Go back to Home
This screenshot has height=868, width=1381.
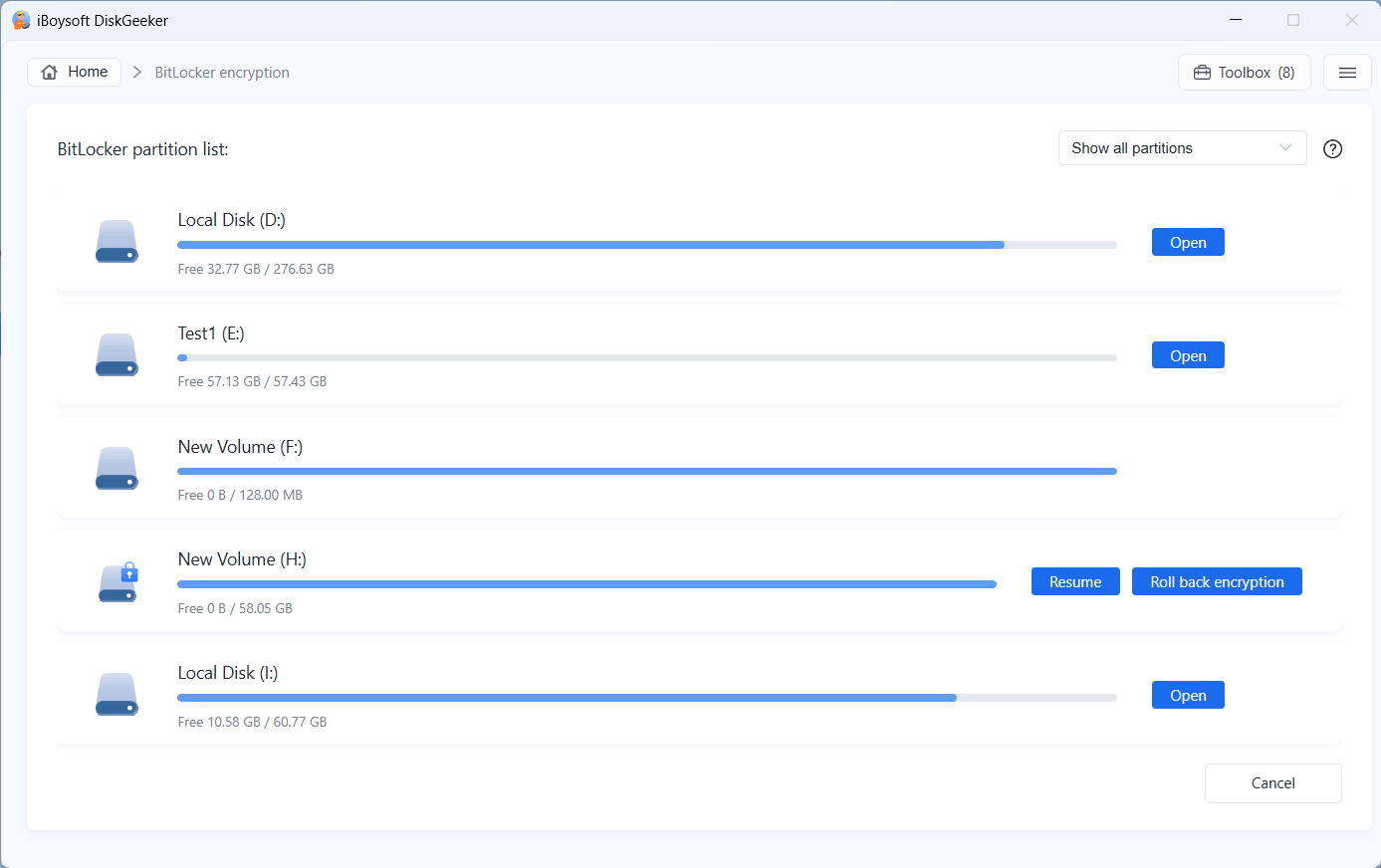coord(75,72)
